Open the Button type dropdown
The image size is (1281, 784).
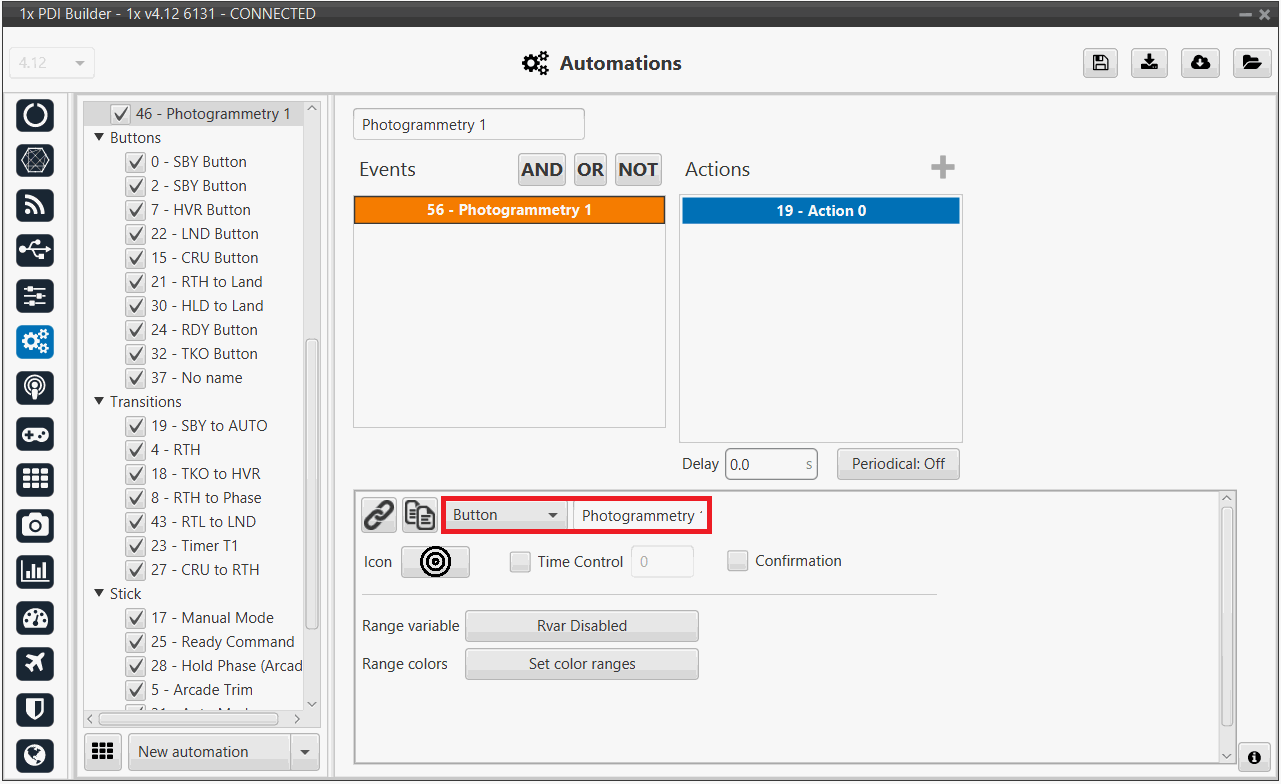coord(505,515)
